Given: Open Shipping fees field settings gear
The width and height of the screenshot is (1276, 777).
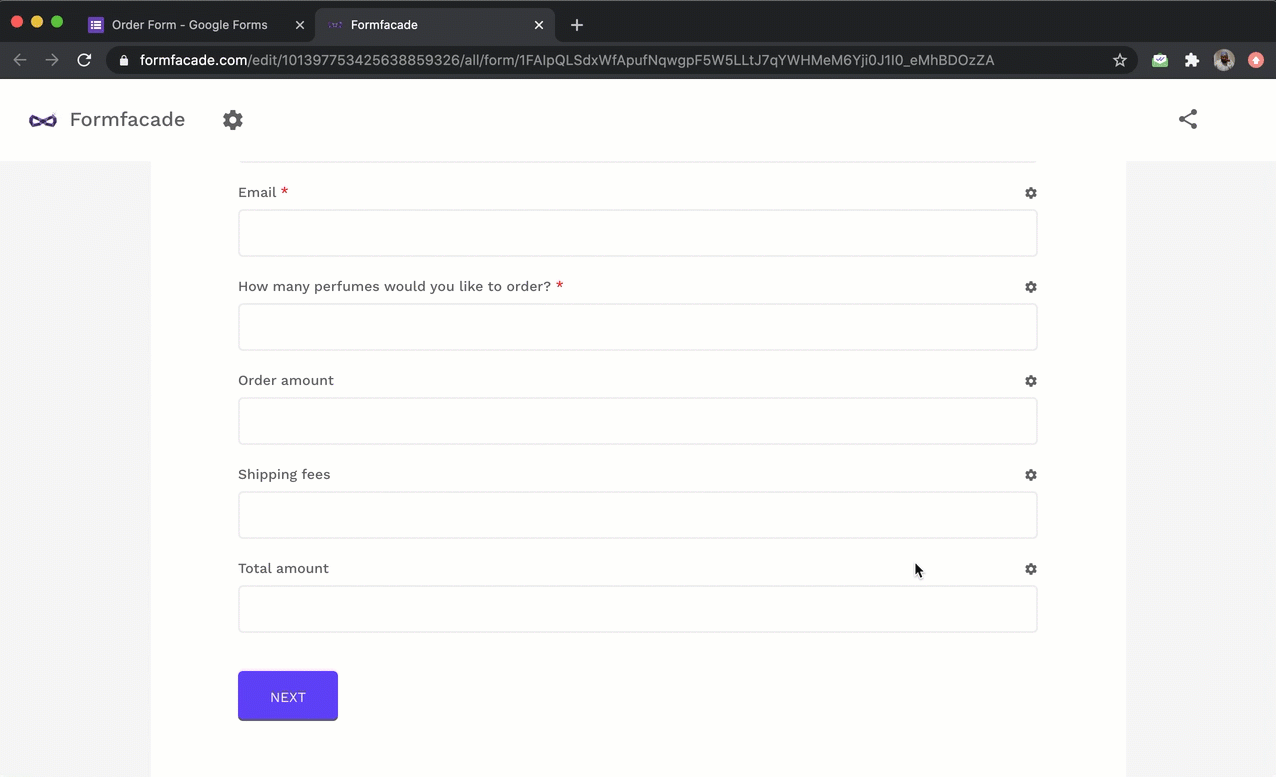Looking at the screenshot, I should point(1030,475).
